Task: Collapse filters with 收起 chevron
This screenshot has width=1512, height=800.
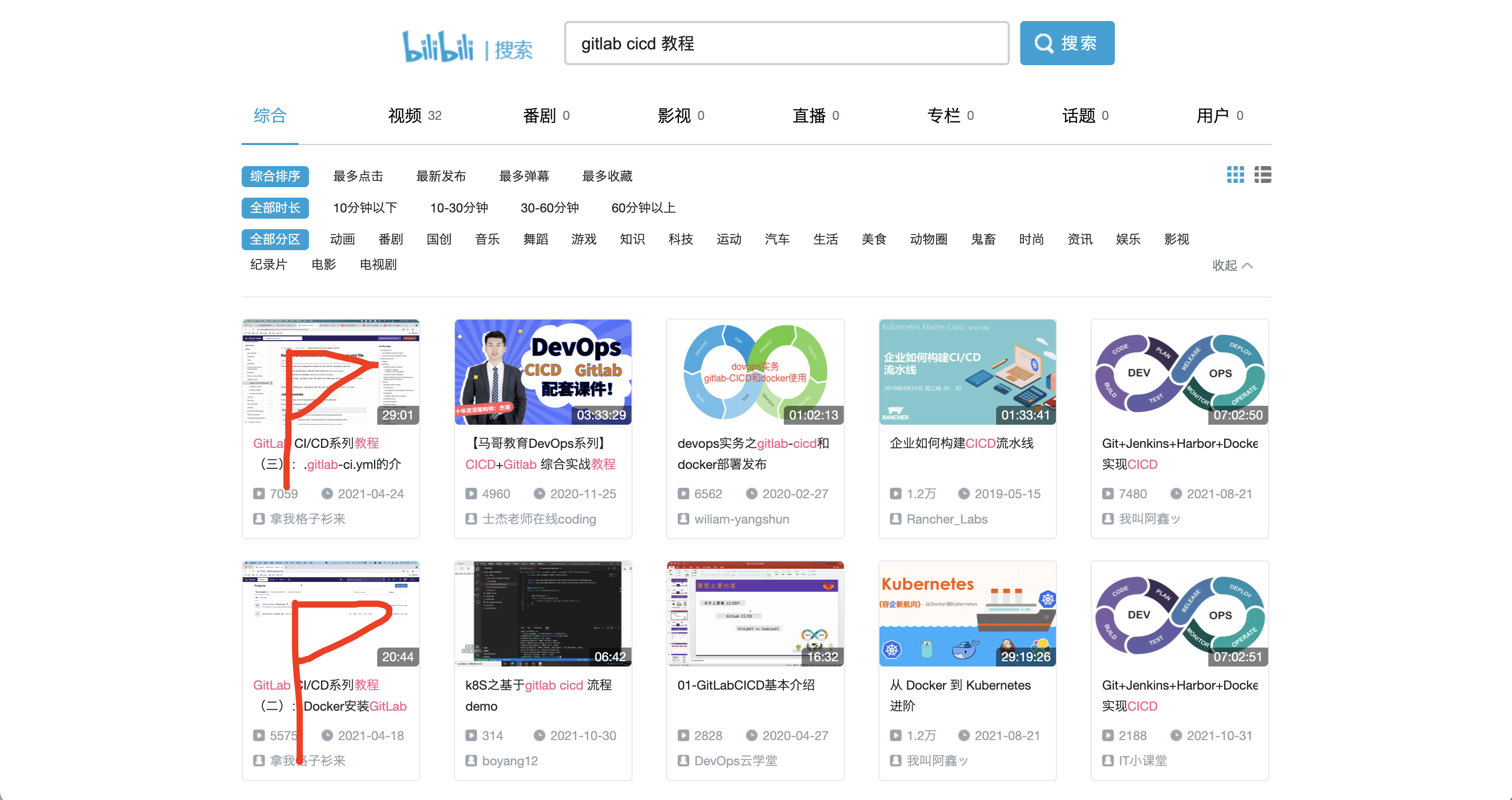Action: click(x=1232, y=265)
